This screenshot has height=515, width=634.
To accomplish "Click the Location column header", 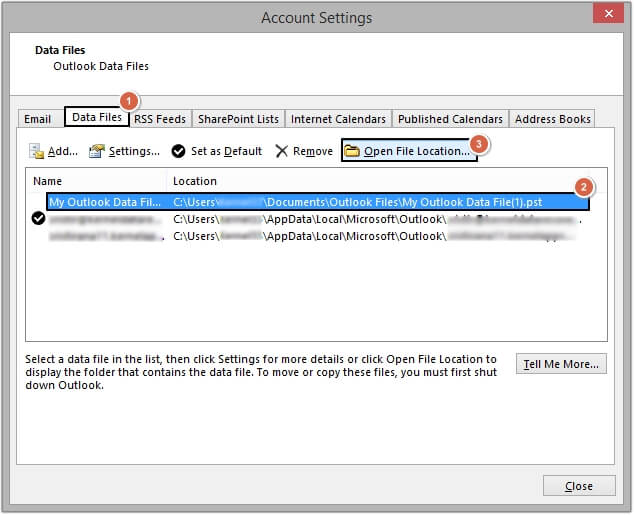I will pyautogui.click(x=195, y=181).
